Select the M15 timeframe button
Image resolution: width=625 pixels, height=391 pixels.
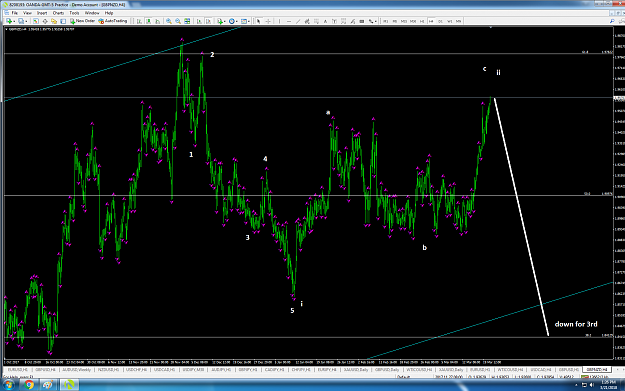click(x=404, y=21)
